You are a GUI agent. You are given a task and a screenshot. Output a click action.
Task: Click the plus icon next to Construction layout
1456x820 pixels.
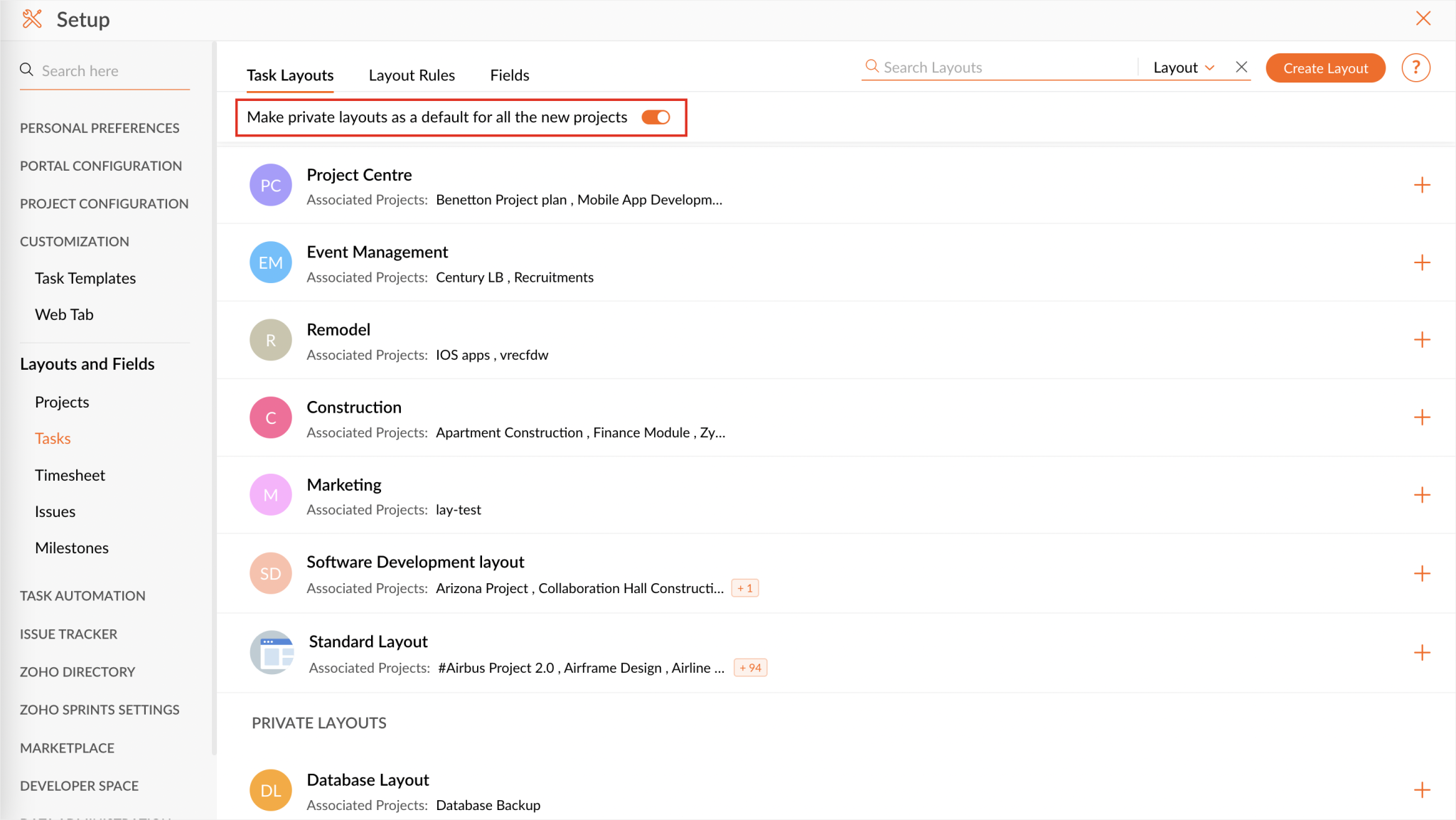coord(1423,417)
